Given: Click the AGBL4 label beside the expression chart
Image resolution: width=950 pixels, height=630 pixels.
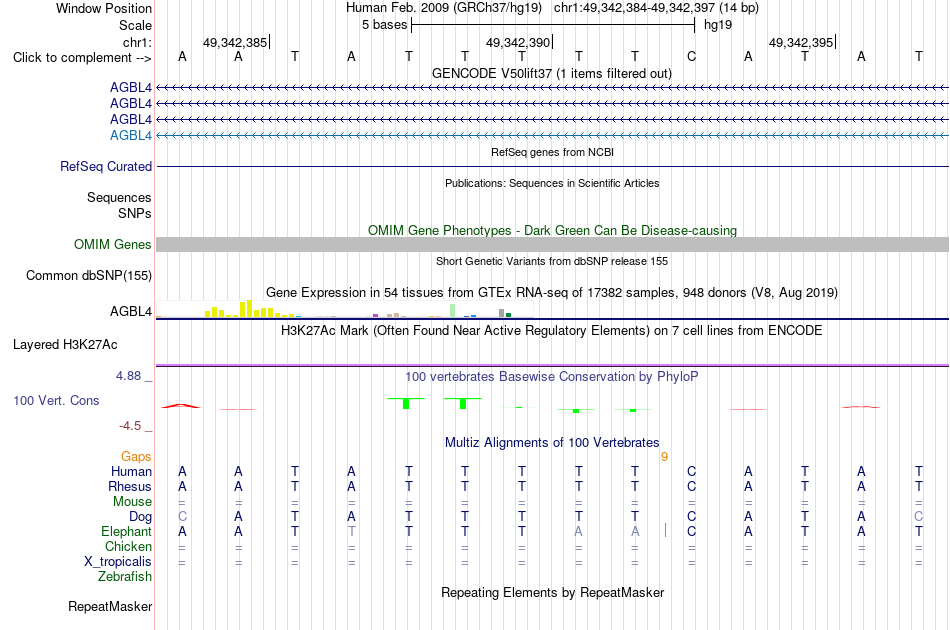Looking at the screenshot, I should tap(131, 311).
